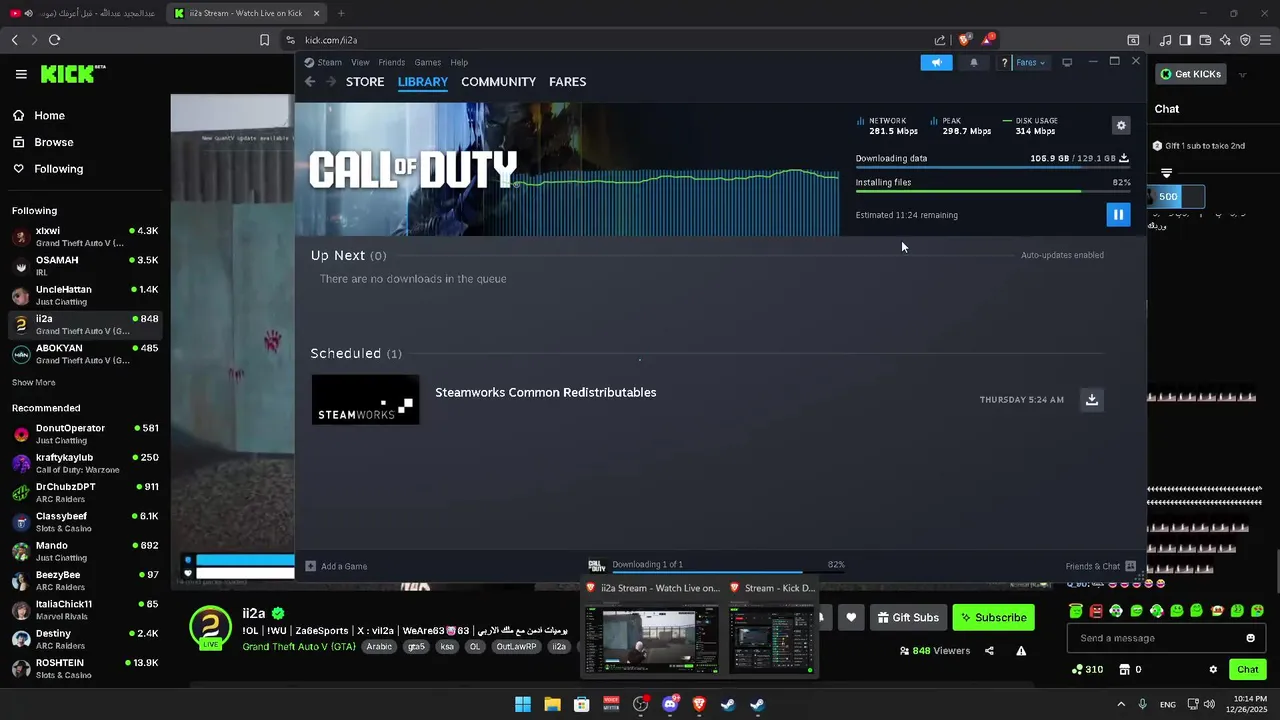This screenshot has height=720, width=1280.
Task: Open the Following page link
Action: coord(48,169)
